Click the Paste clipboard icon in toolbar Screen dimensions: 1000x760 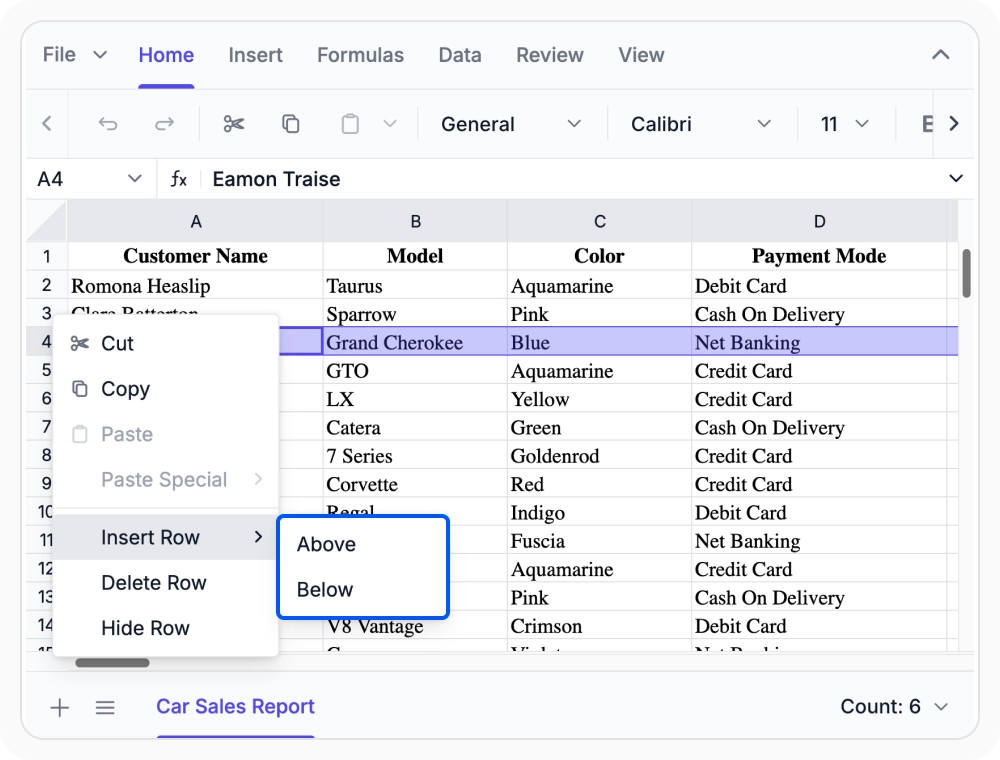[350, 124]
